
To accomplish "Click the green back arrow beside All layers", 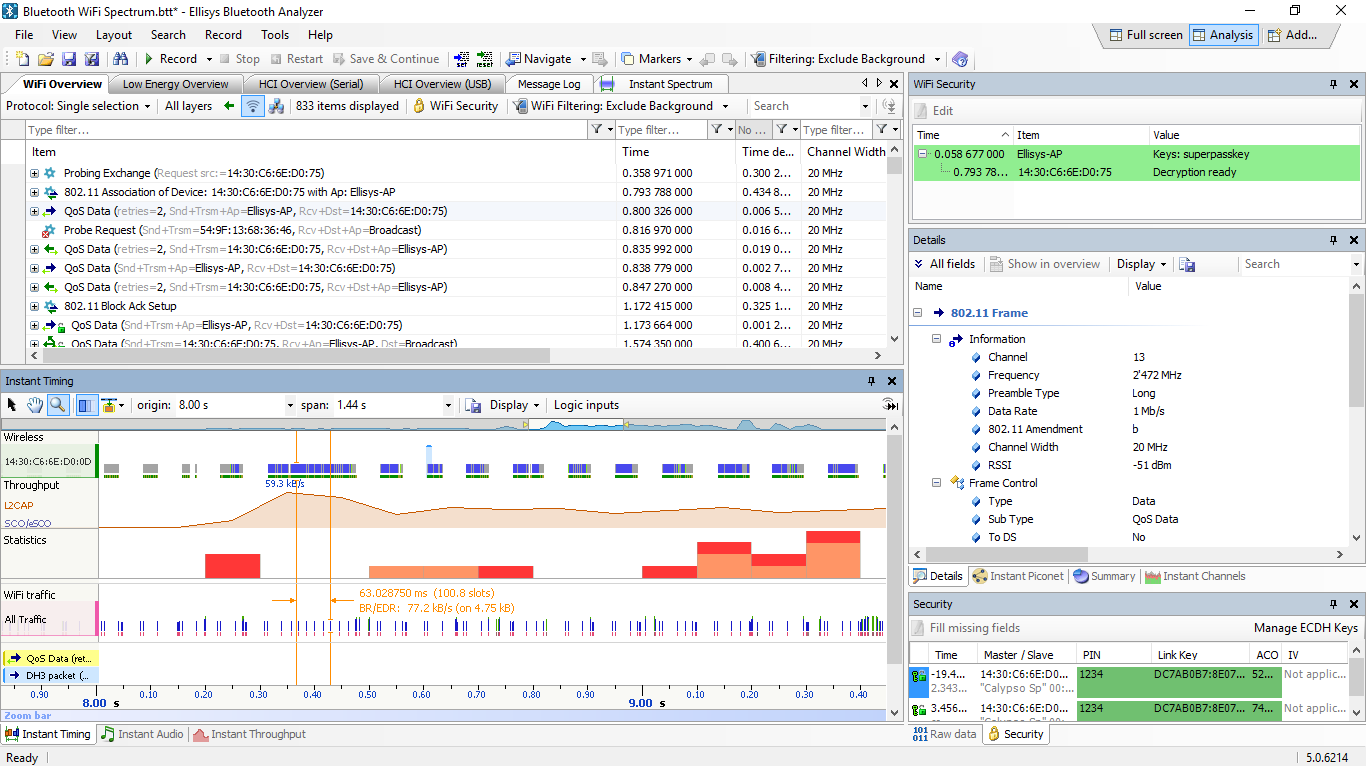I will click(229, 106).
